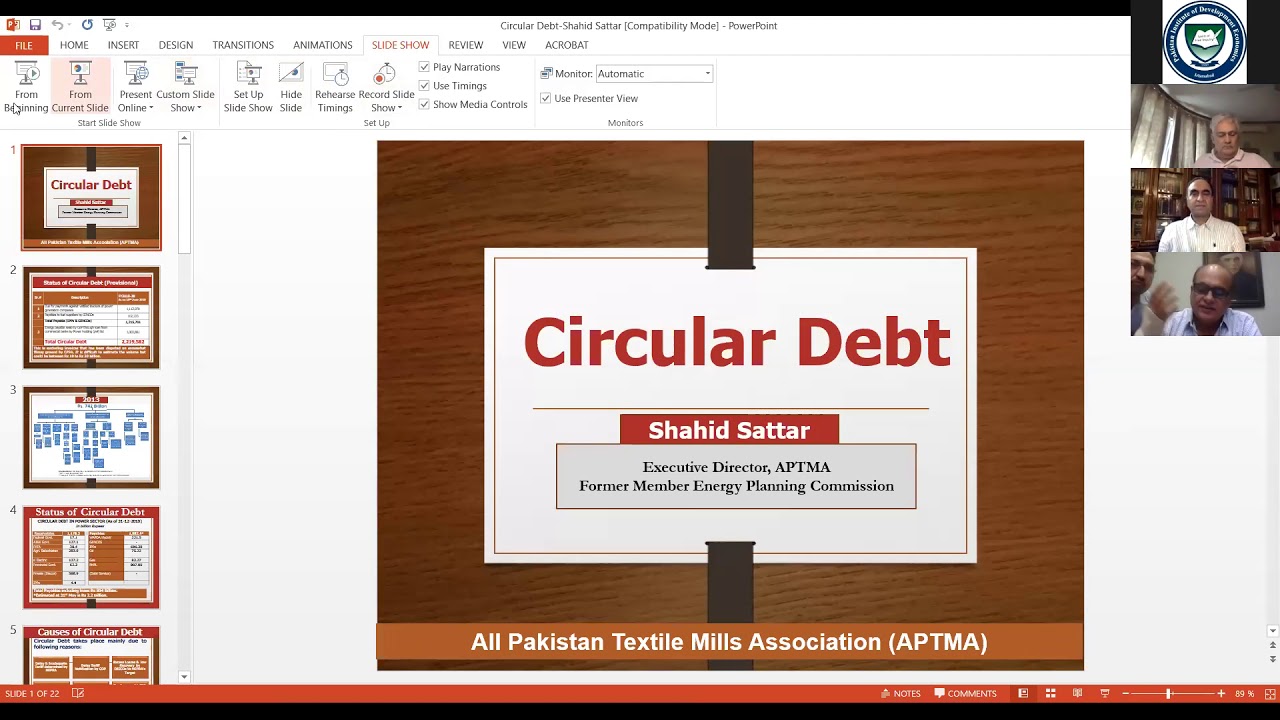Go to next slide using double-arrow button

click(1272, 659)
